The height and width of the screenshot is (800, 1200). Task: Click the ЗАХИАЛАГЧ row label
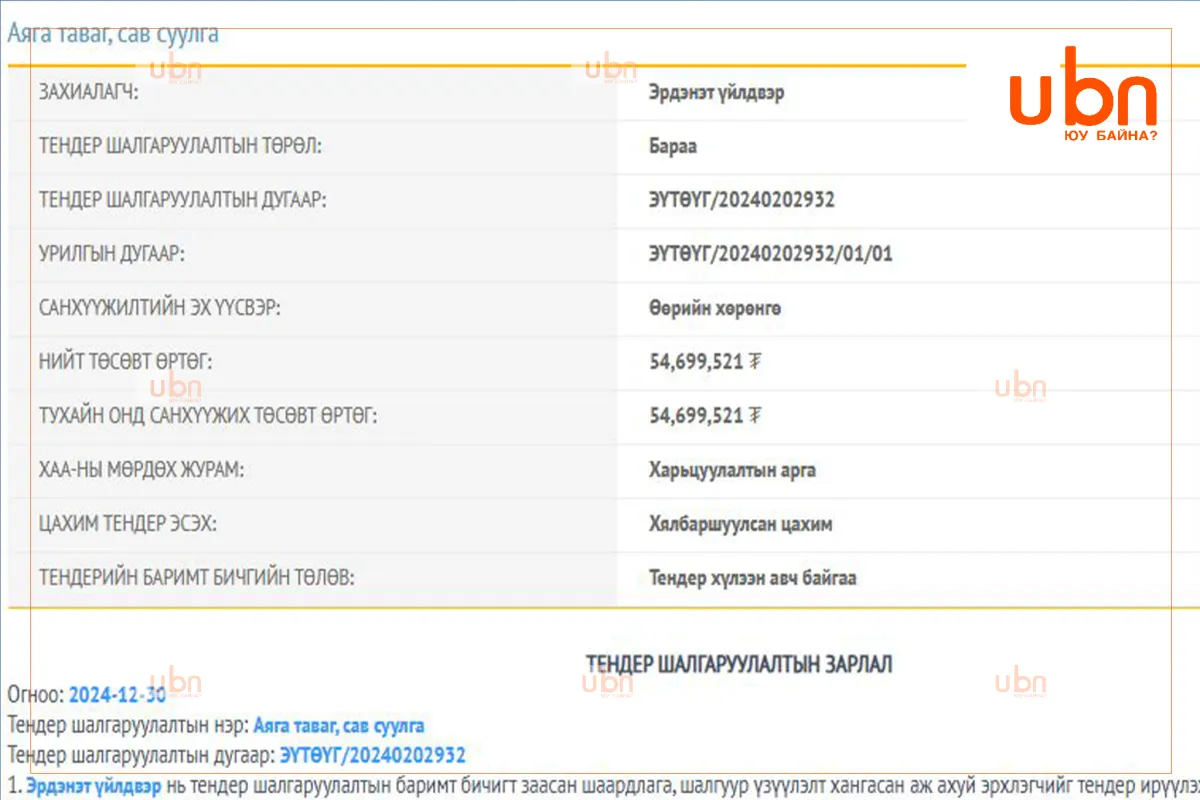(89, 92)
